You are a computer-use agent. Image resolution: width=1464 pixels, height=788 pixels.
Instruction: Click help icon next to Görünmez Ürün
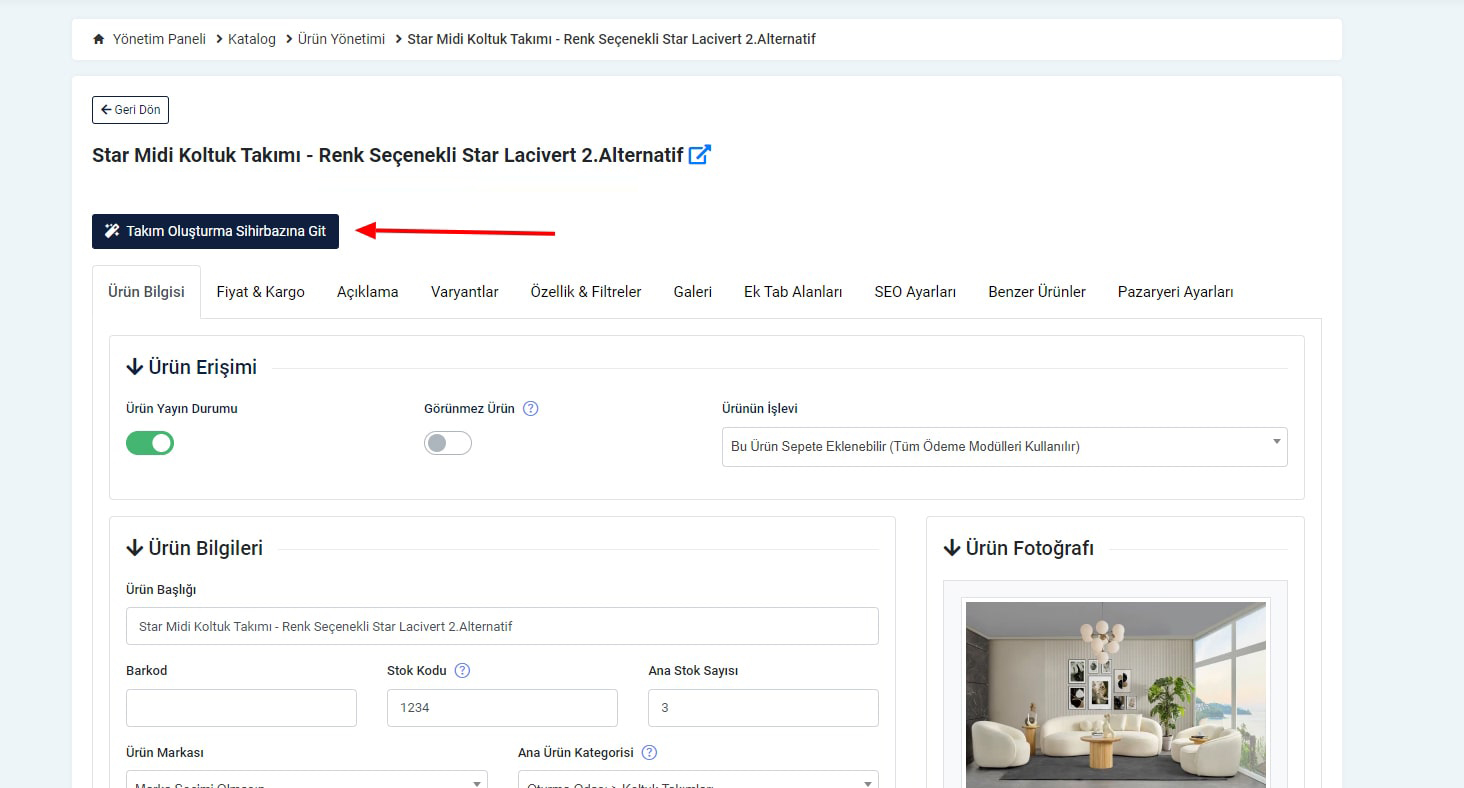pos(531,408)
